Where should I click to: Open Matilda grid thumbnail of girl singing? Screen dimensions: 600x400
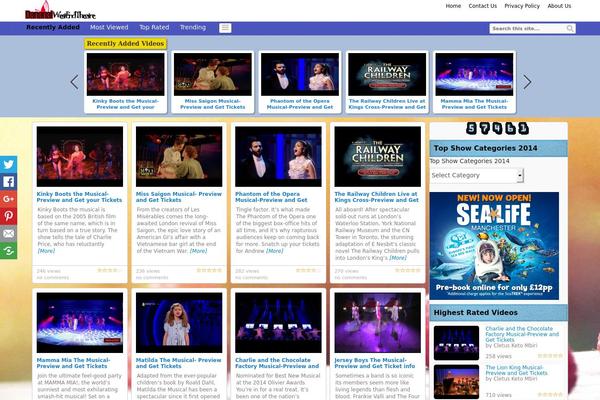(179, 323)
